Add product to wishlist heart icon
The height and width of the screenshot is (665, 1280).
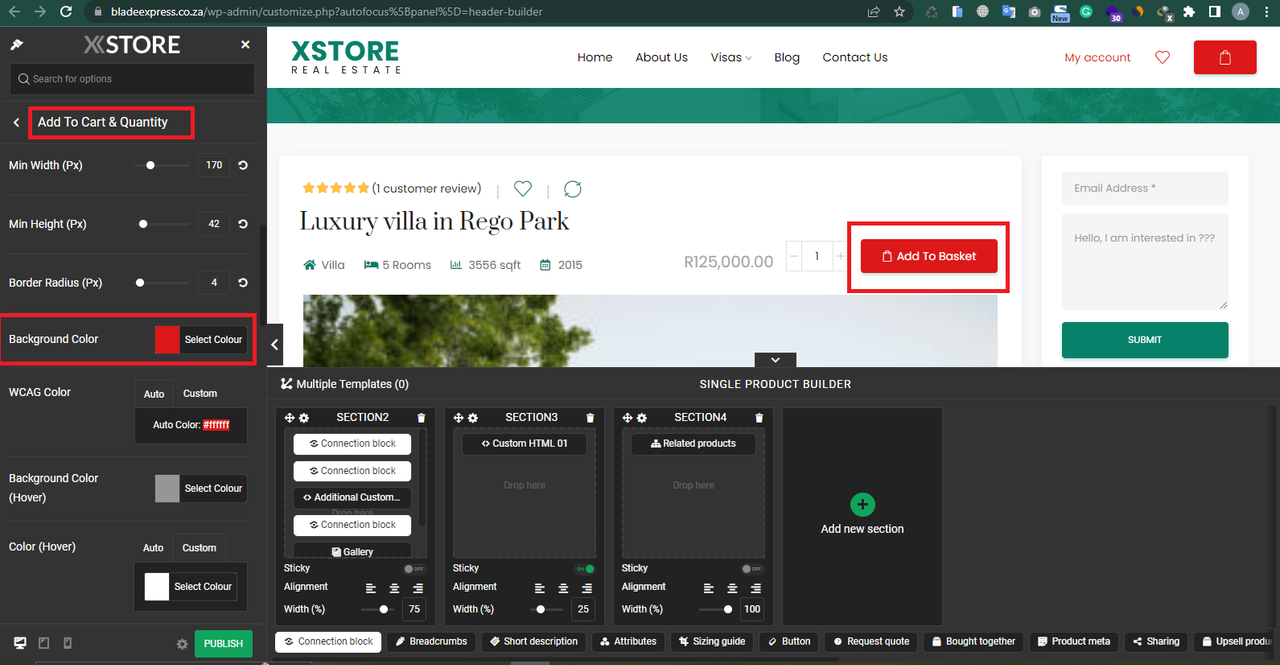point(522,188)
